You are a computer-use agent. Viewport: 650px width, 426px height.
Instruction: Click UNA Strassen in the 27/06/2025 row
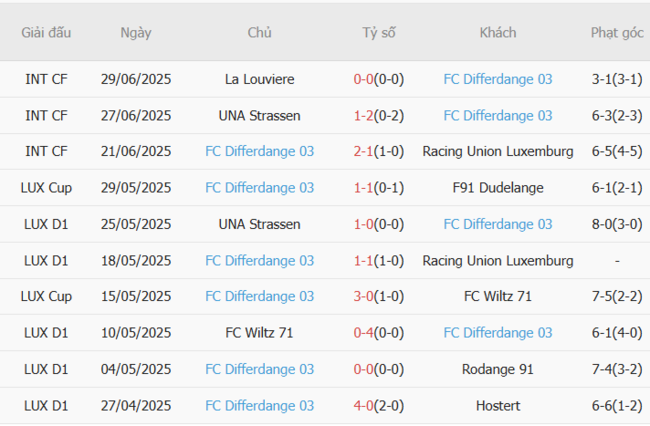[259, 115]
